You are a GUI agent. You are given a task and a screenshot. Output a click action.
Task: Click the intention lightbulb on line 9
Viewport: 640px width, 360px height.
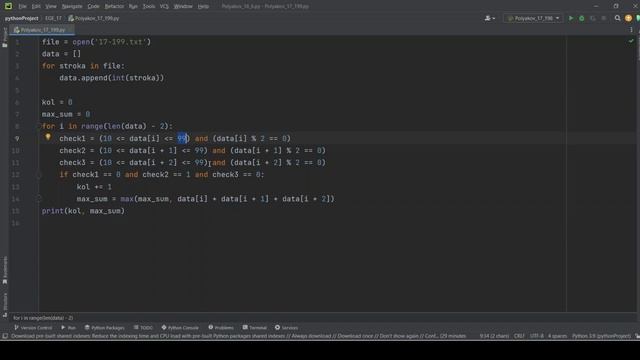pyautogui.click(x=48, y=137)
